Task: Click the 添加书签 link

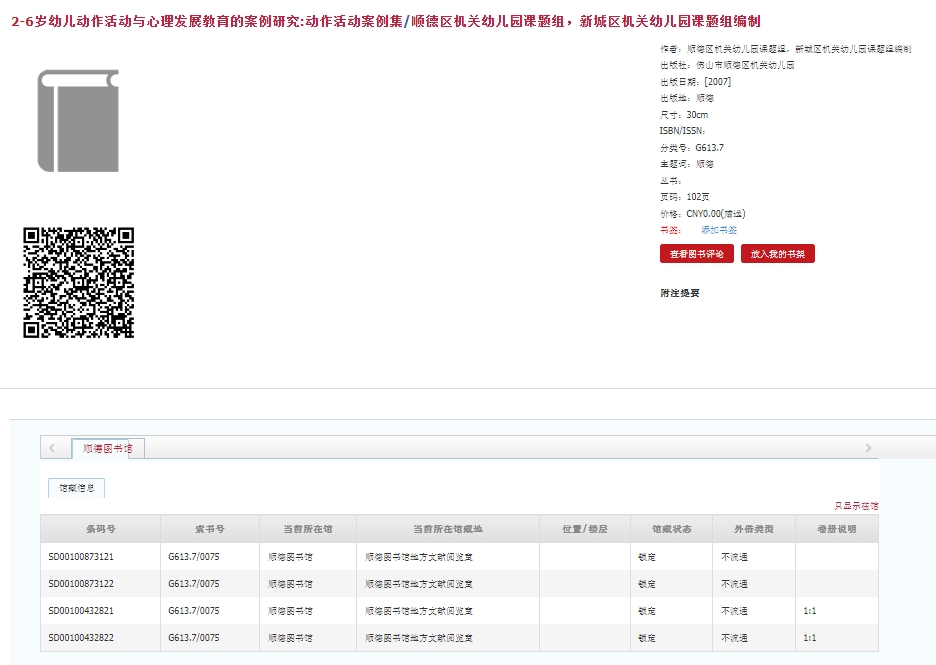Action: click(x=718, y=230)
